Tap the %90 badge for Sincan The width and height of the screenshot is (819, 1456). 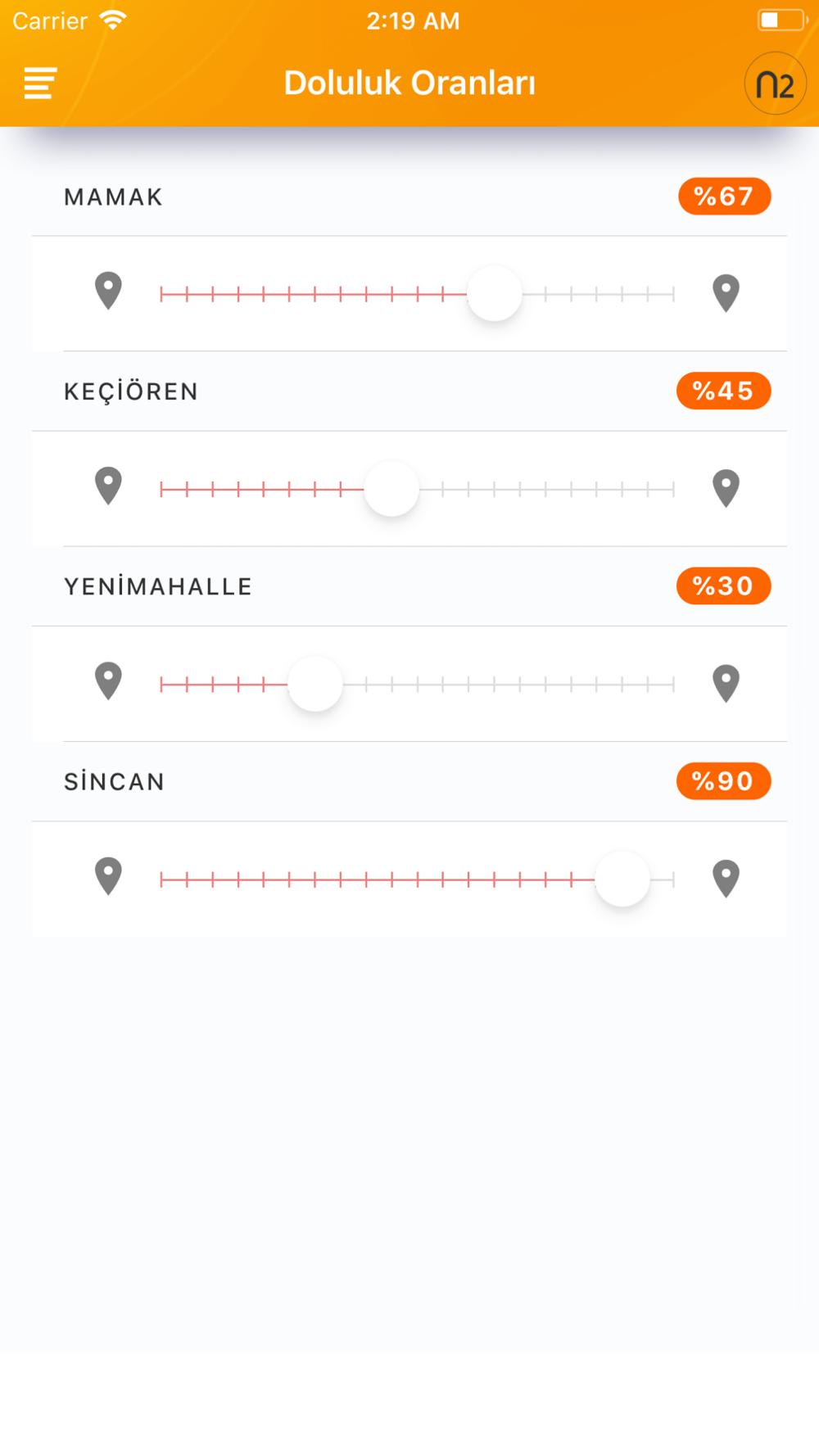click(x=723, y=781)
